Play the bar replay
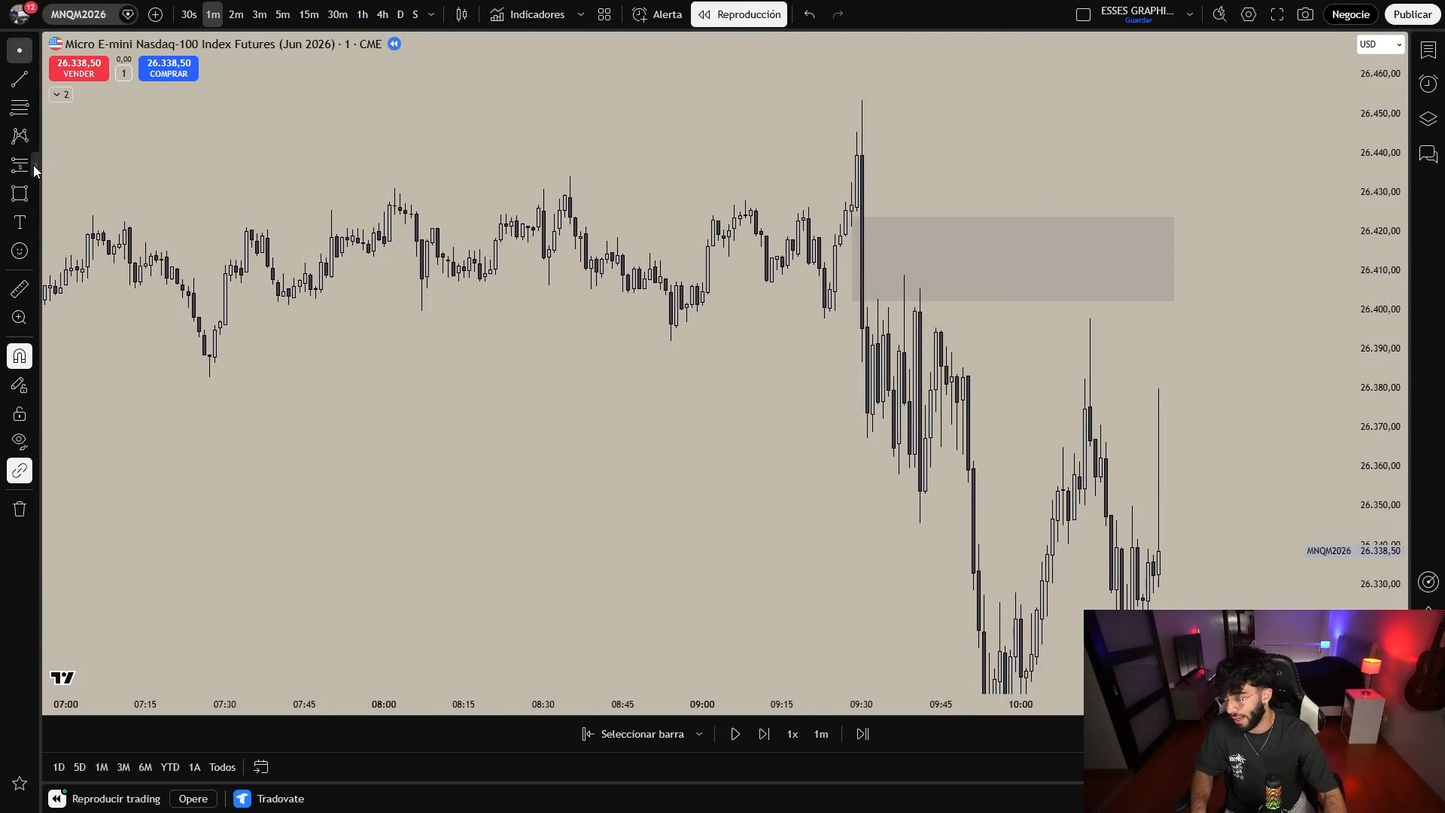1445x813 pixels. (735, 734)
